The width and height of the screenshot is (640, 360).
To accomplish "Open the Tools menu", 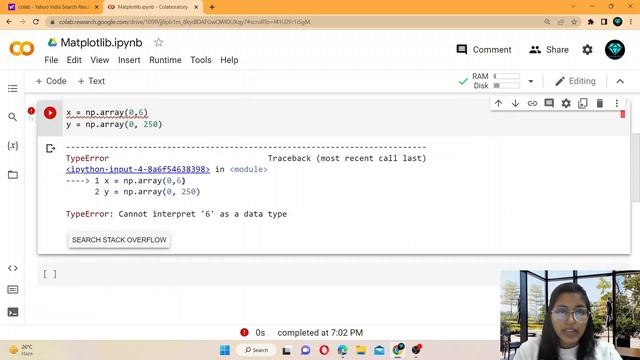I will (x=201, y=60).
